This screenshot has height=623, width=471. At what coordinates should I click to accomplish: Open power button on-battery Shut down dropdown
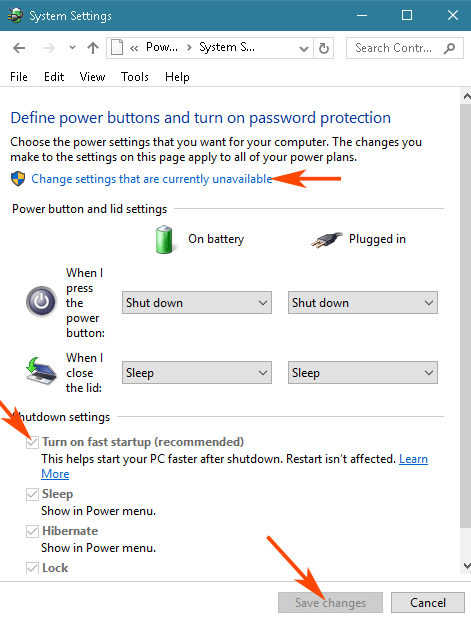[x=197, y=303]
